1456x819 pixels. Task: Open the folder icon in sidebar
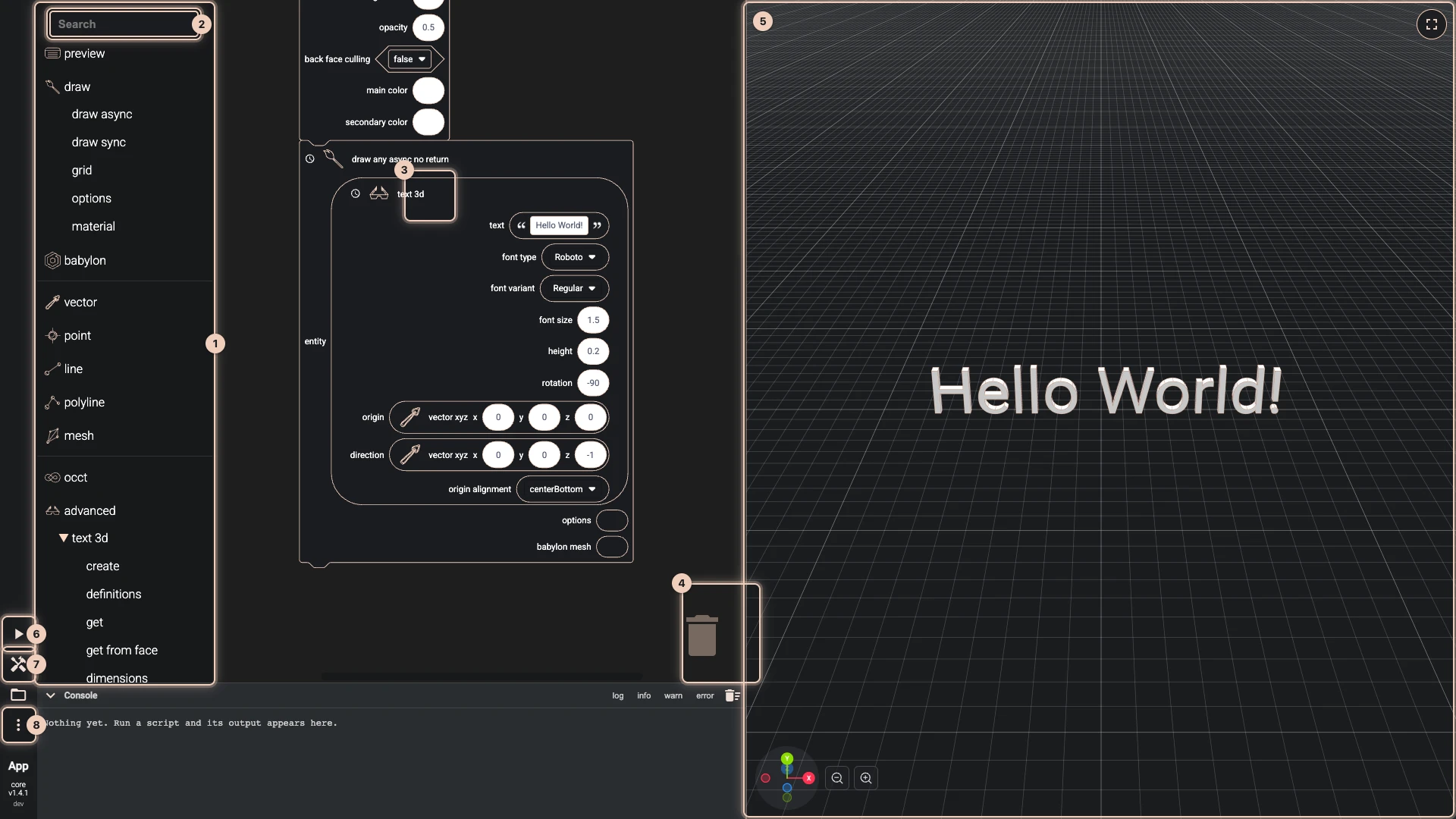[18, 695]
